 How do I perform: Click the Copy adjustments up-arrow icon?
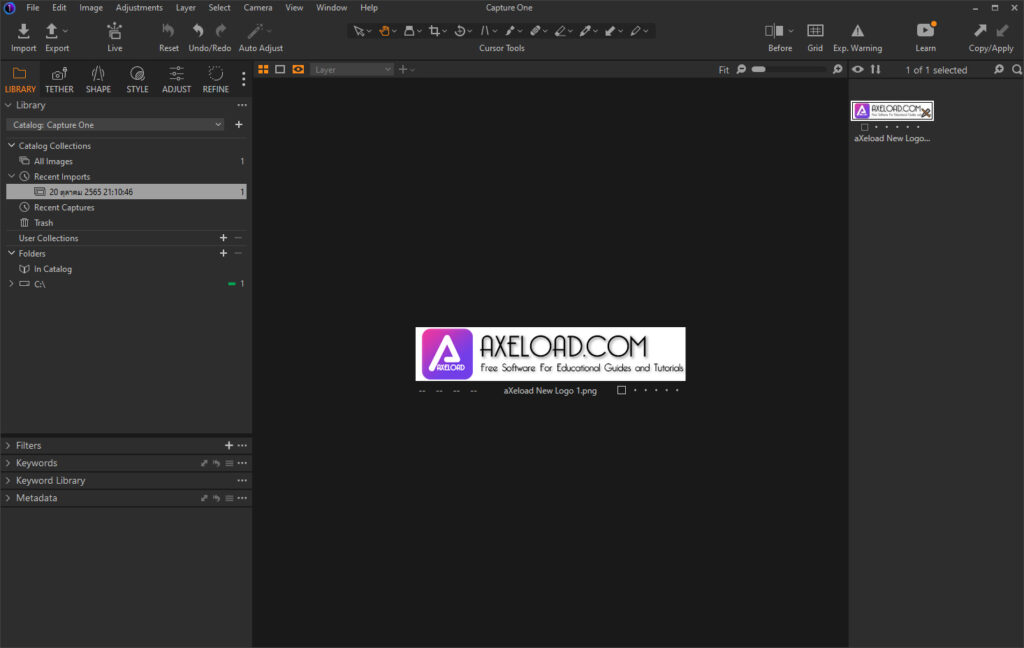(x=980, y=30)
